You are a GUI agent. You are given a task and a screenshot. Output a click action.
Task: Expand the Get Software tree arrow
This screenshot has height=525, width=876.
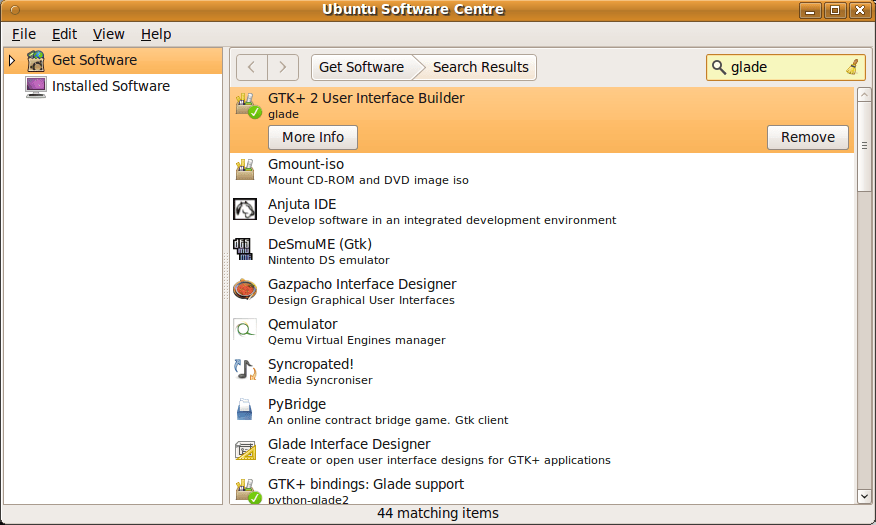[12, 60]
